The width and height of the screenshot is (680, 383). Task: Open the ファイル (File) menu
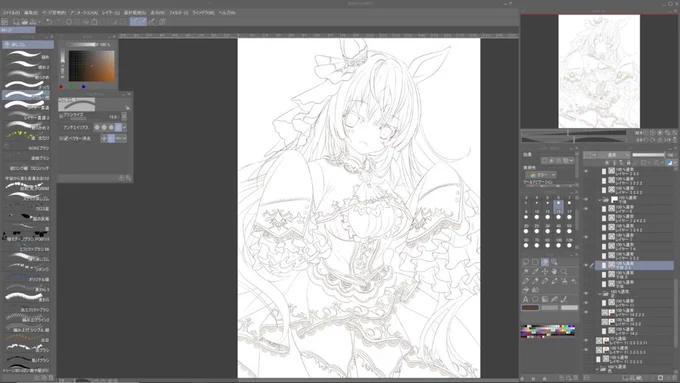(x=12, y=13)
